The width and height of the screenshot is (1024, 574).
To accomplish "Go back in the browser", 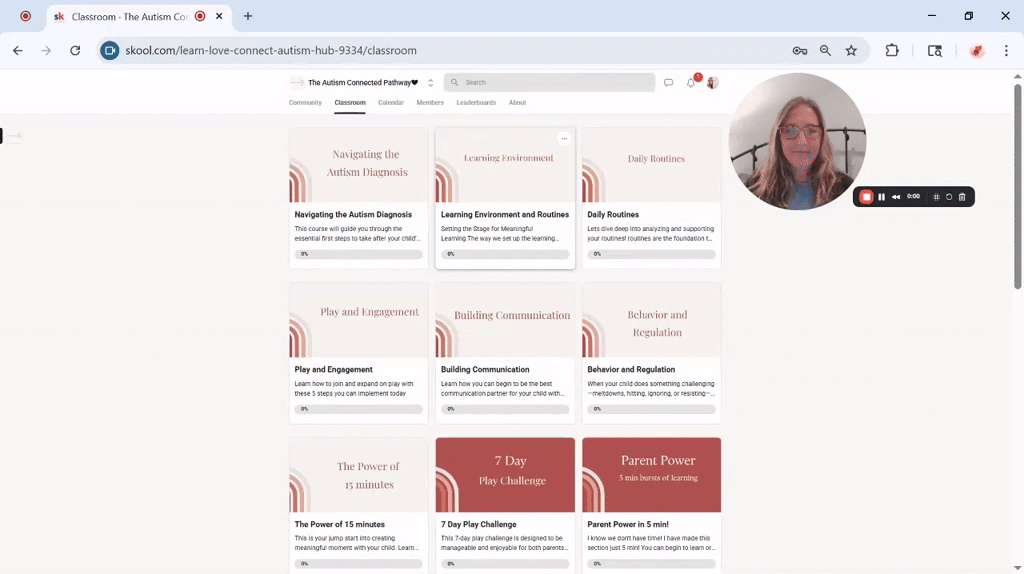I will tap(18, 50).
